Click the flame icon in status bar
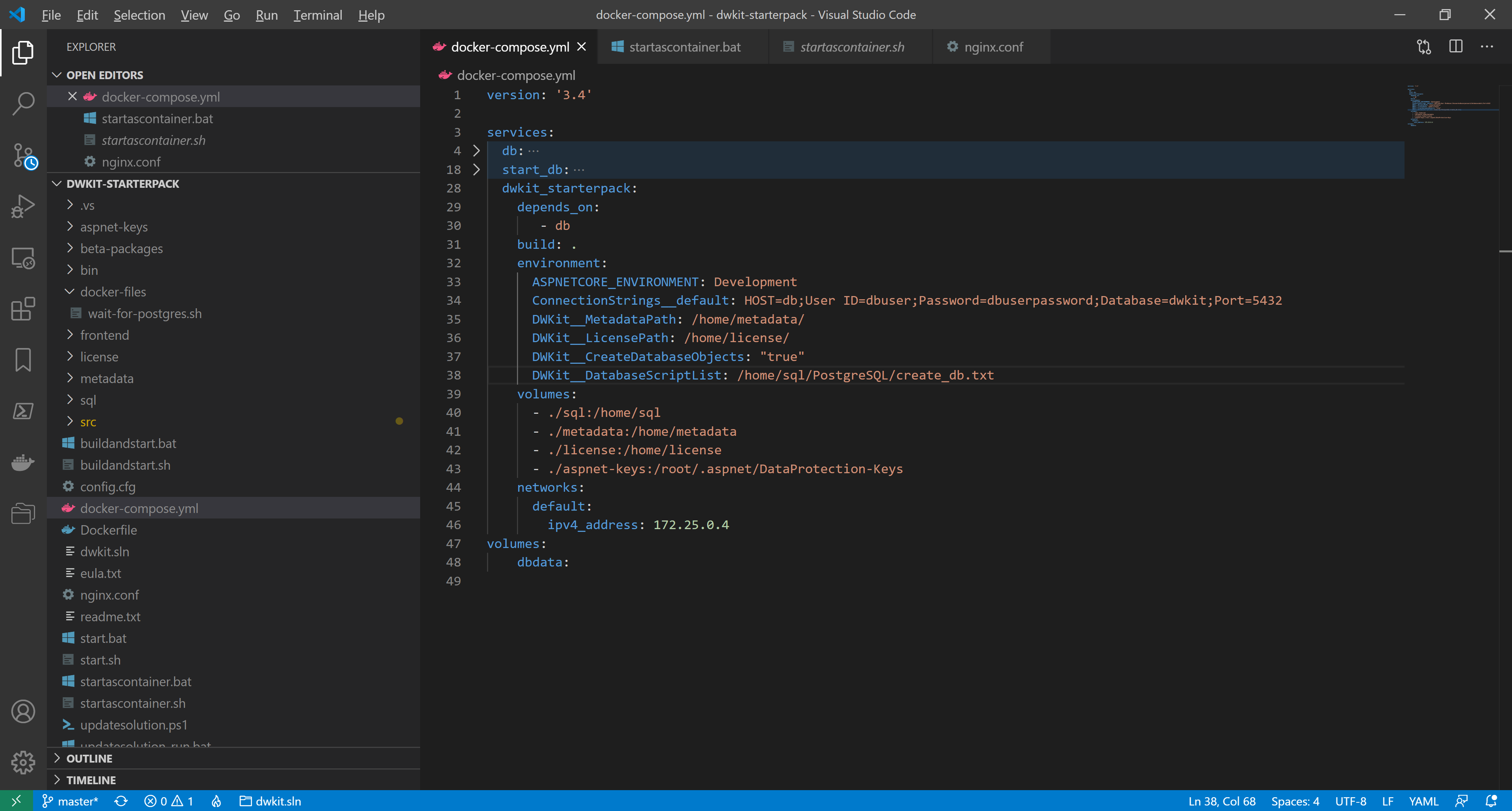Viewport: 1512px width, 811px height. [217, 801]
